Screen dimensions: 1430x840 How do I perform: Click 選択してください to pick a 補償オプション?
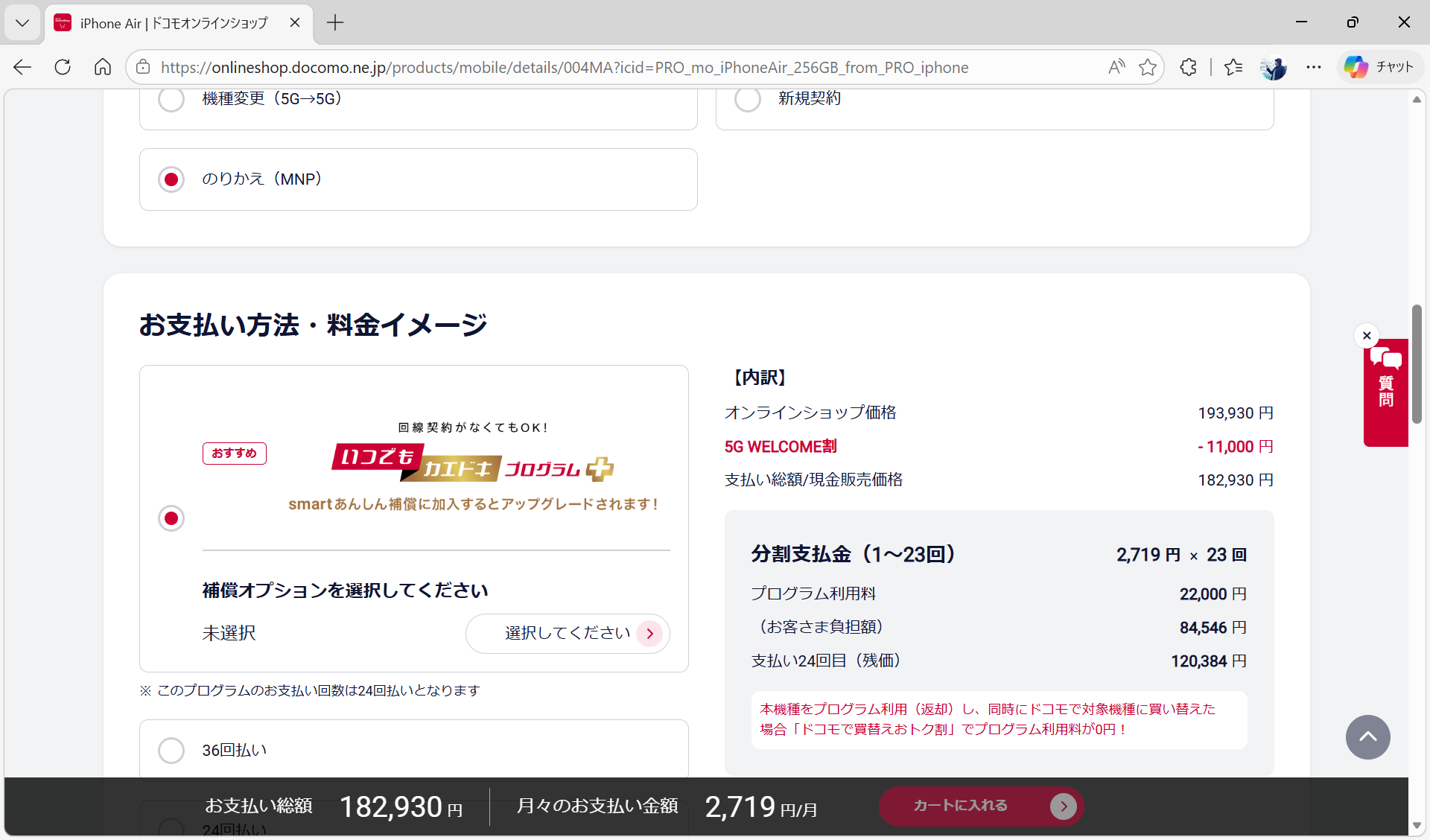568,633
